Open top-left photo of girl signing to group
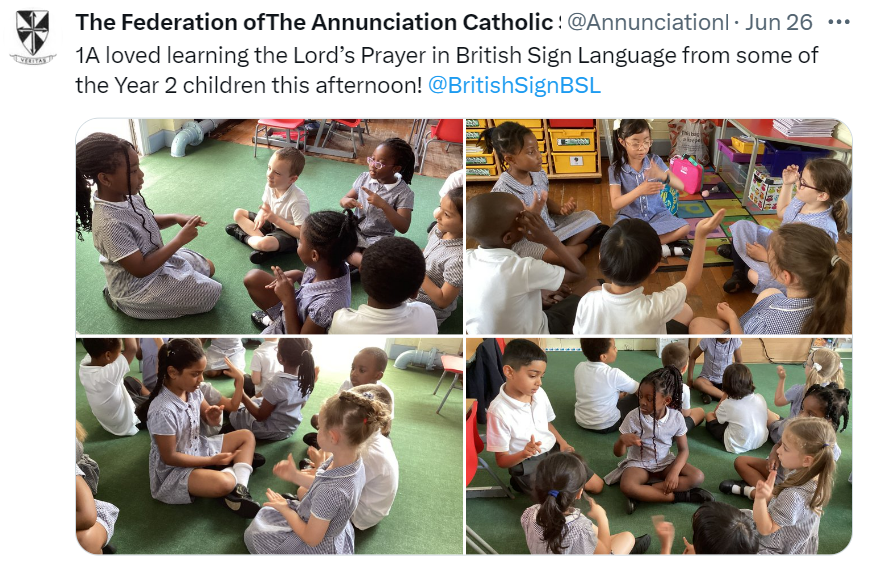 269,226
